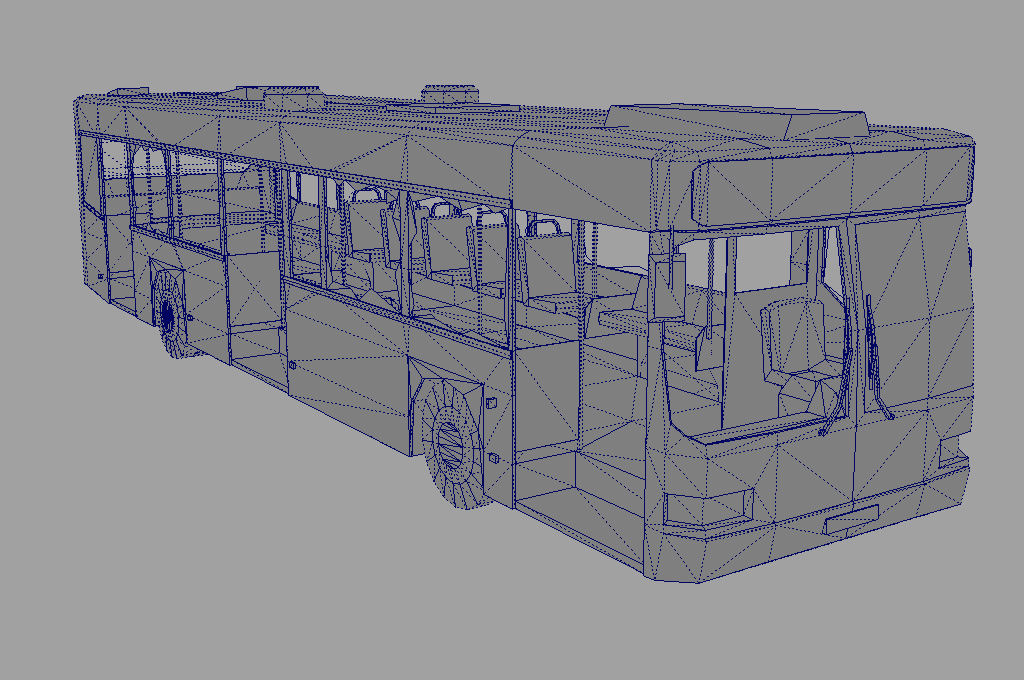Select the bus rear wheel mesh
This screenshot has width=1024, height=680.
coord(171,312)
